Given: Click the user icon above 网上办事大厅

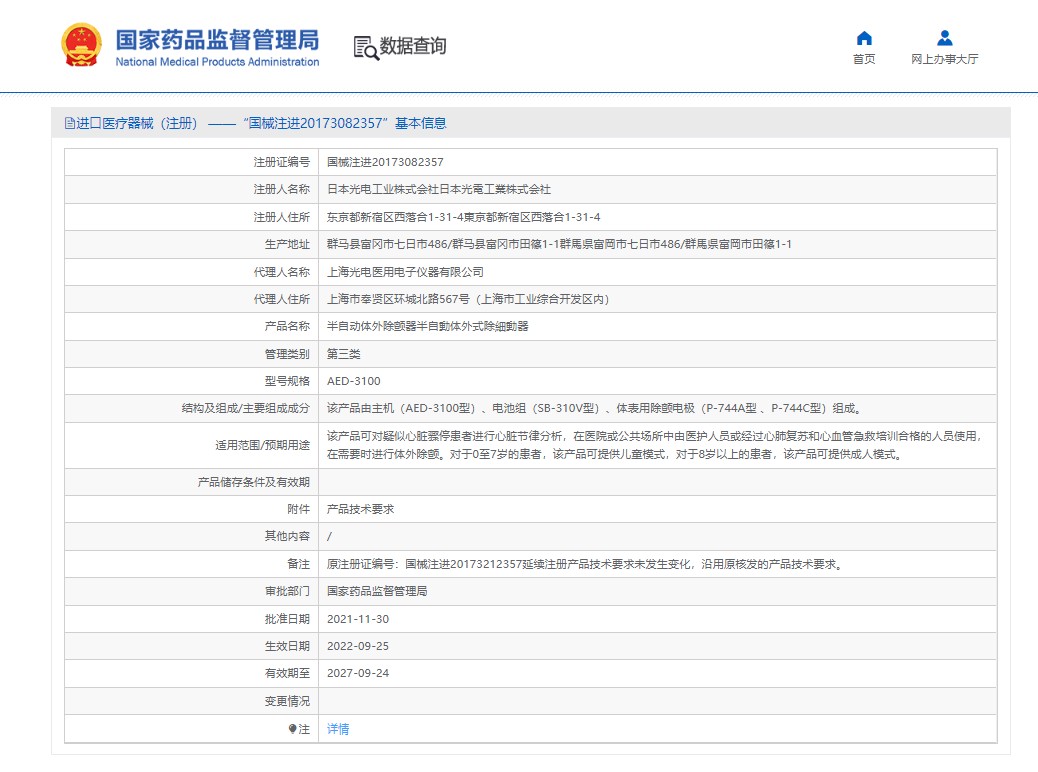Looking at the screenshot, I should coord(945,38).
